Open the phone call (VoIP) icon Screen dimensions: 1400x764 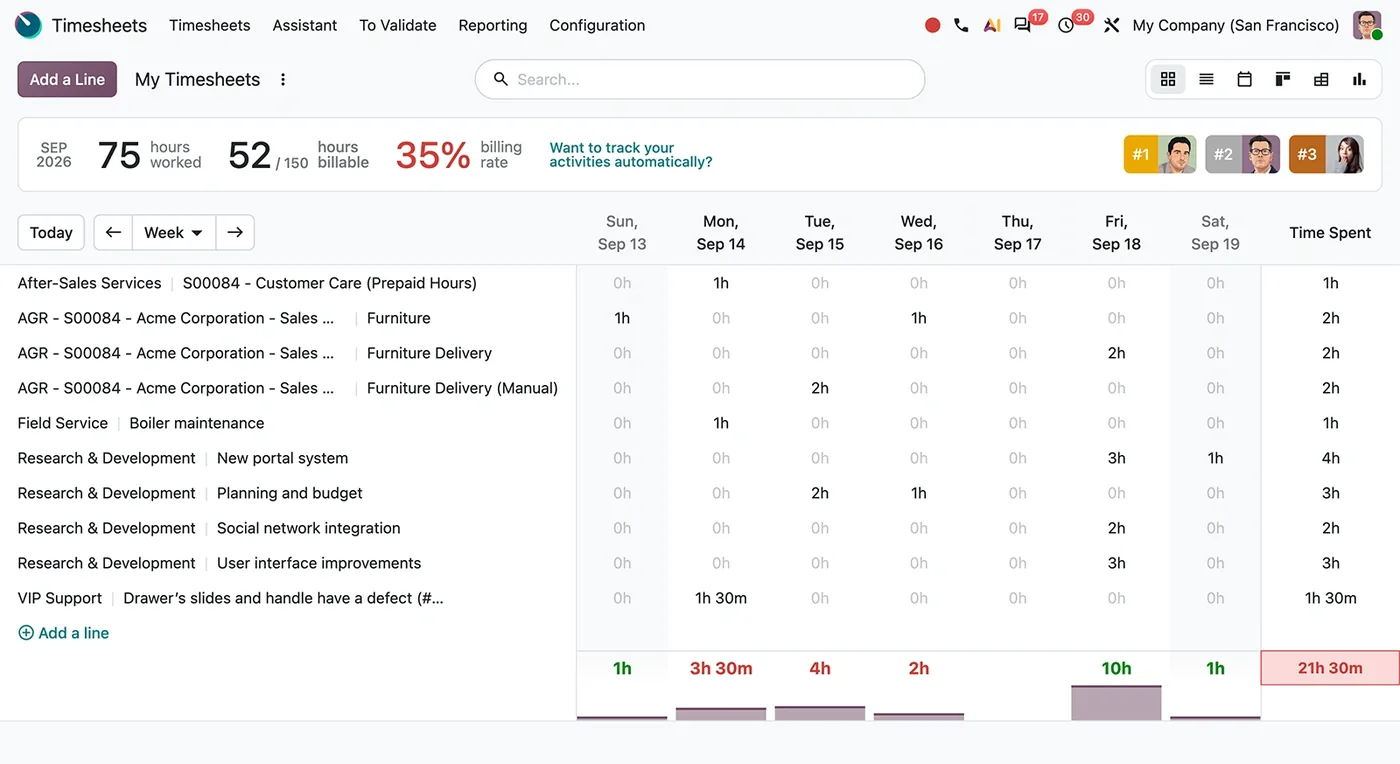click(x=961, y=25)
